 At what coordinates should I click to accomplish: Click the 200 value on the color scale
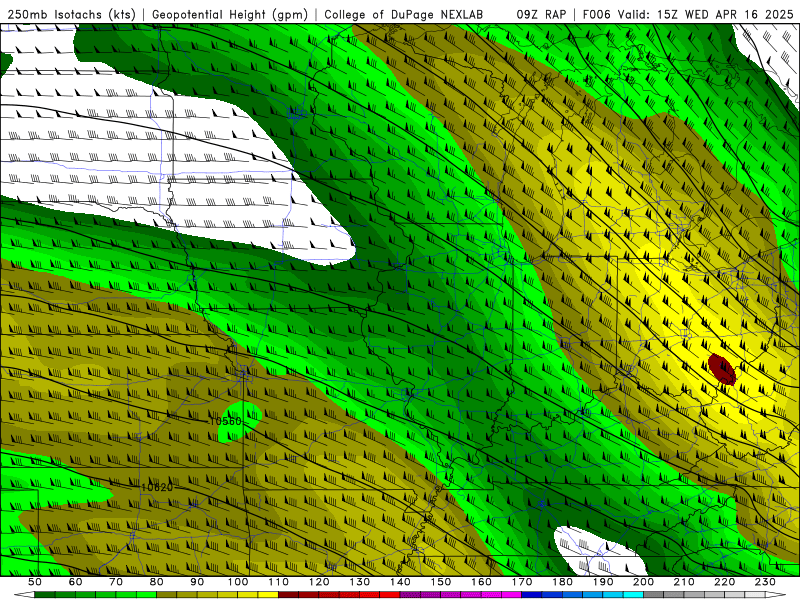[643, 582]
